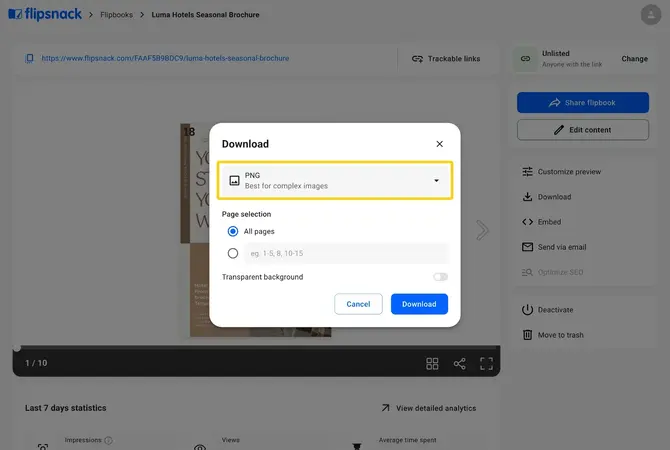Click the Deactivate power icon
This screenshot has width=670, height=450.
527,310
